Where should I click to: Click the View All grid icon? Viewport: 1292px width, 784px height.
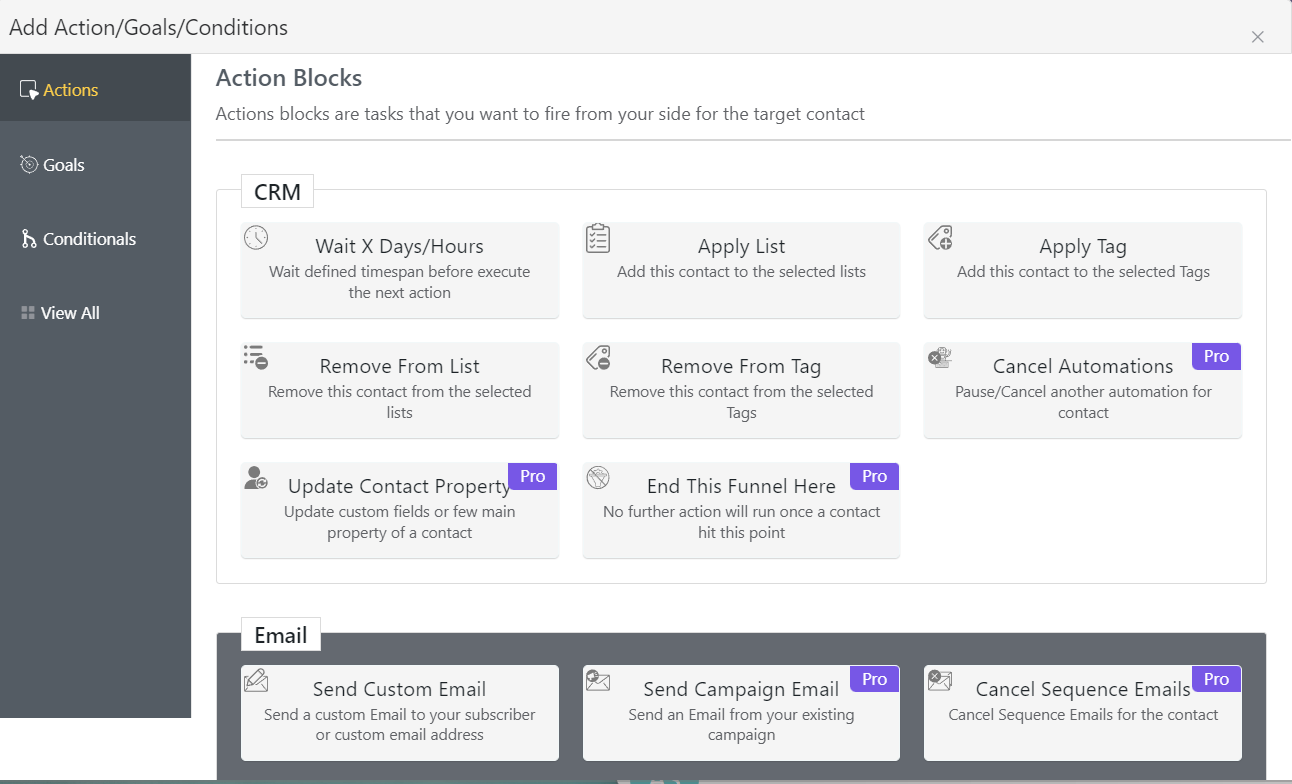(x=28, y=313)
